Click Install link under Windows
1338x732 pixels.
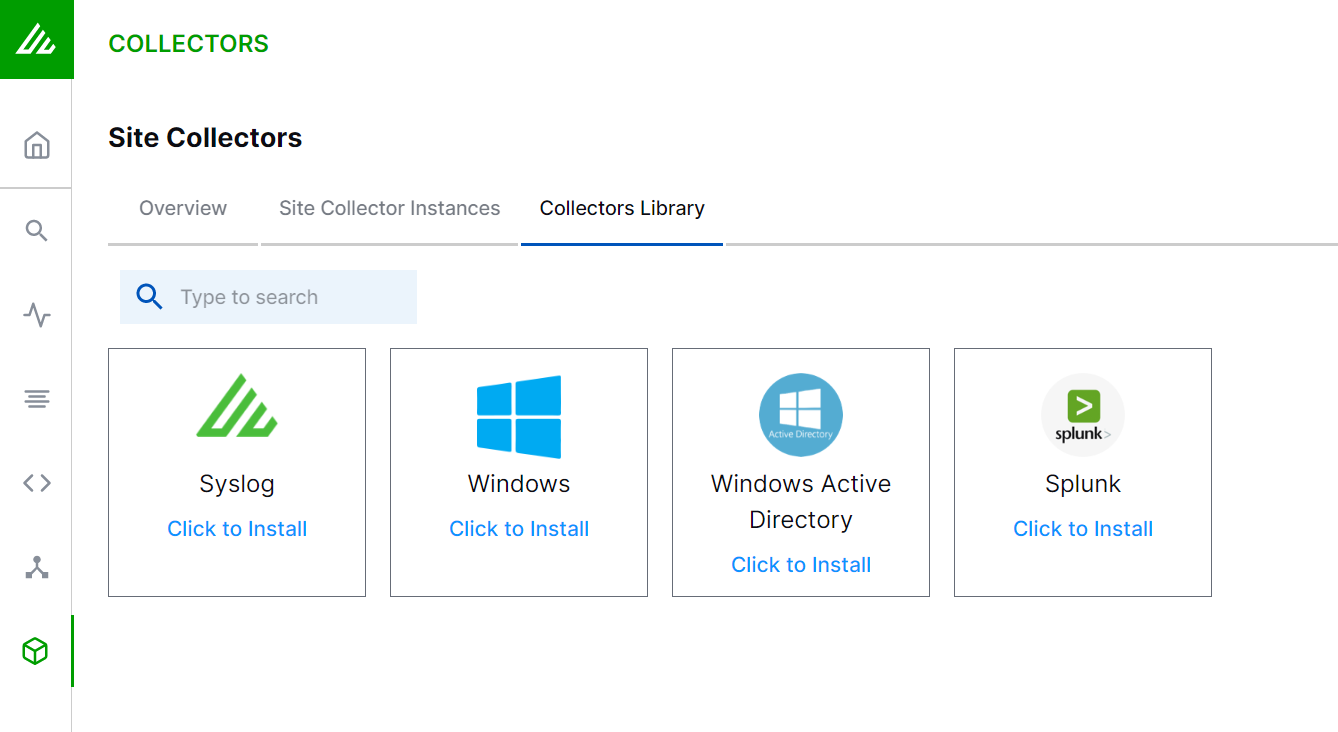pos(519,529)
